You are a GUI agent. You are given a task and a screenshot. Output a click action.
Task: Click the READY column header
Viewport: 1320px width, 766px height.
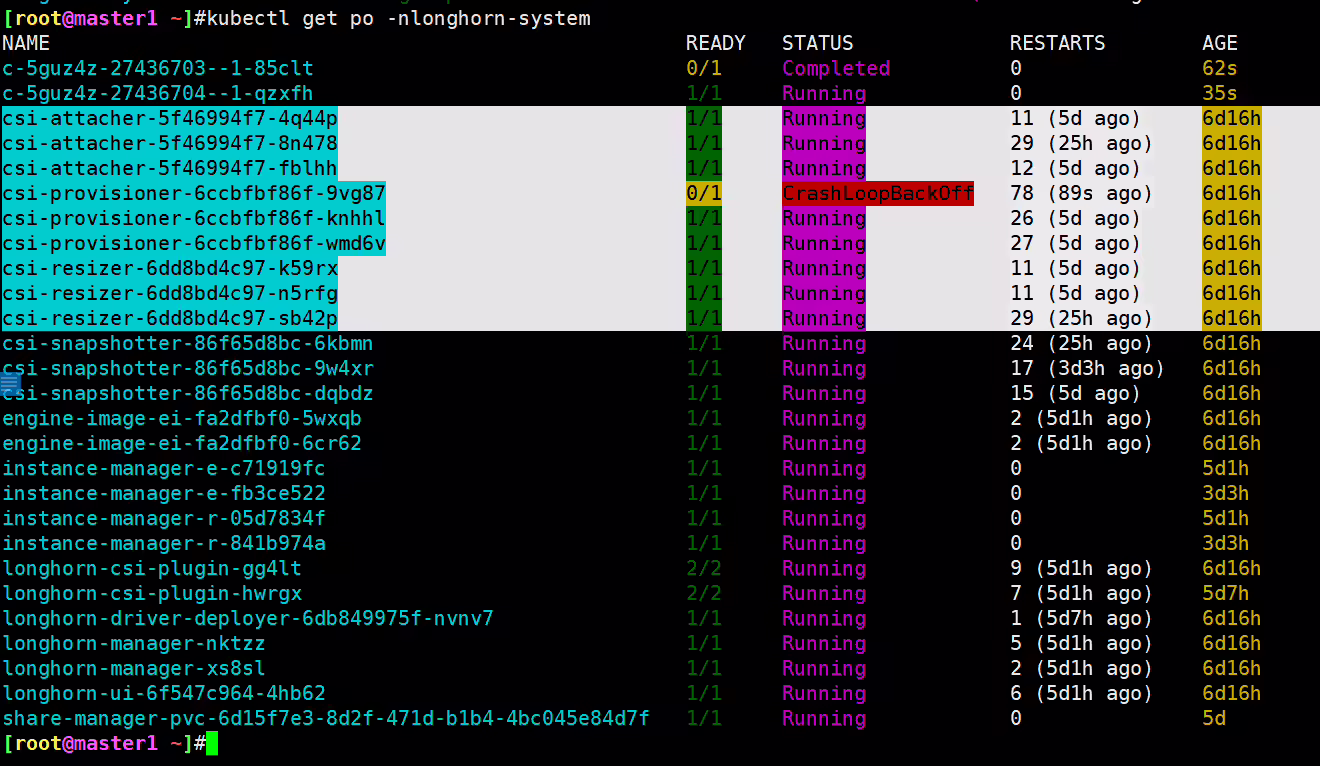click(x=716, y=43)
